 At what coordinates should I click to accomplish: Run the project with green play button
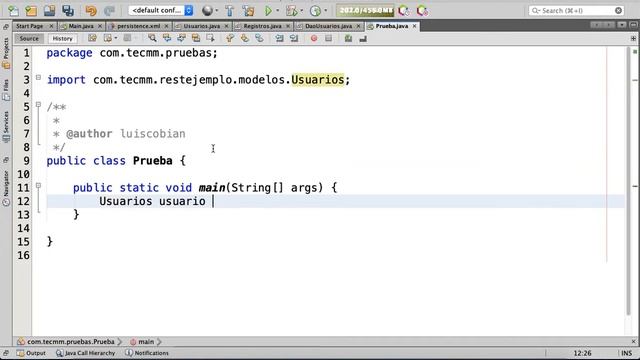[x=268, y=11]
